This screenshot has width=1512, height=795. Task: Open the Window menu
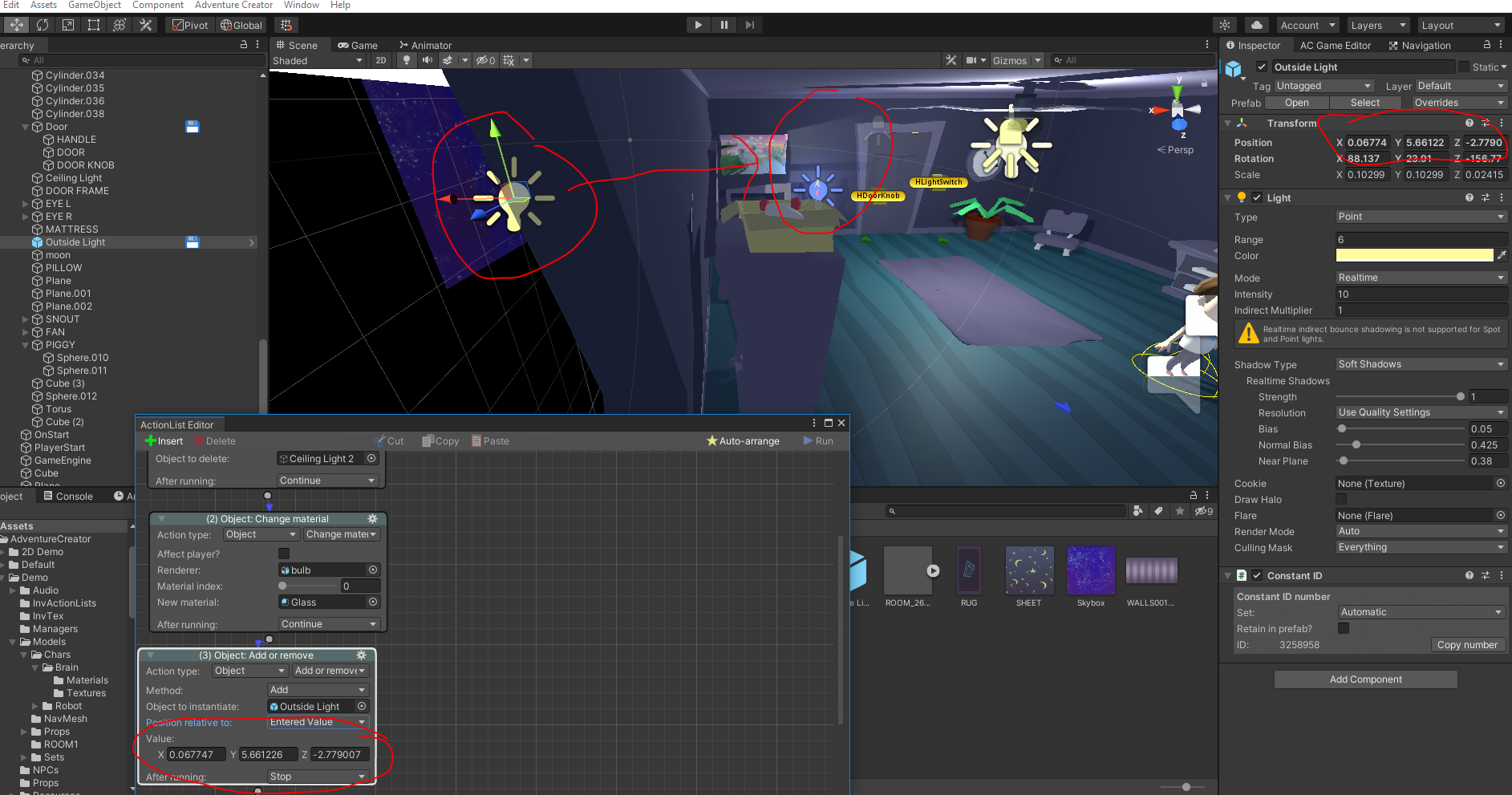tap(302, 5)
